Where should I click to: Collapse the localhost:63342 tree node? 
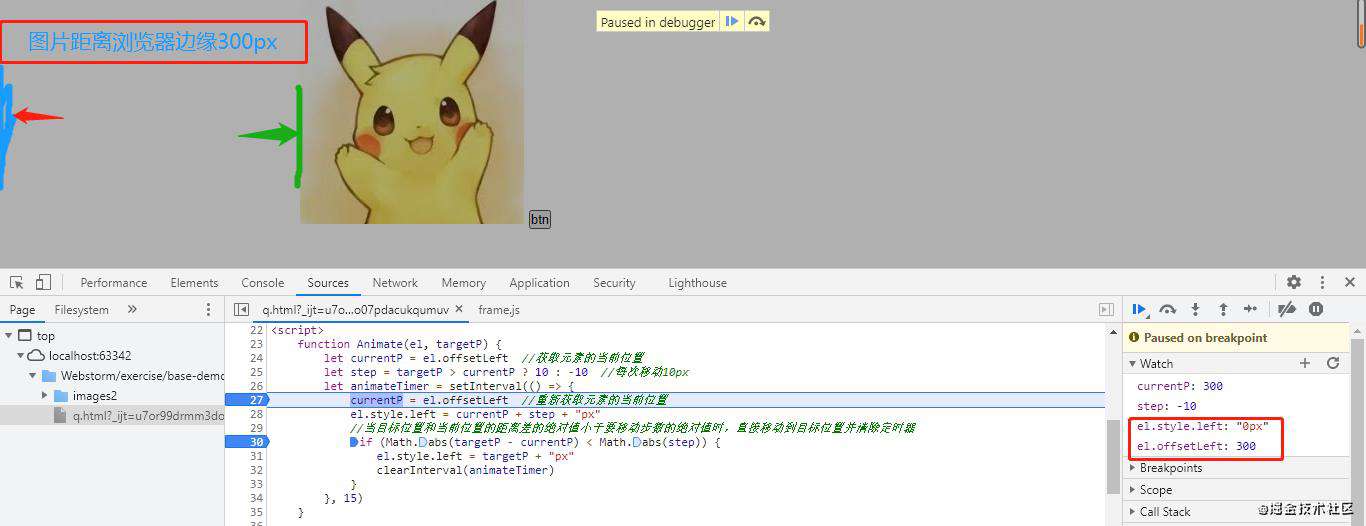click(x=20, y=355)
